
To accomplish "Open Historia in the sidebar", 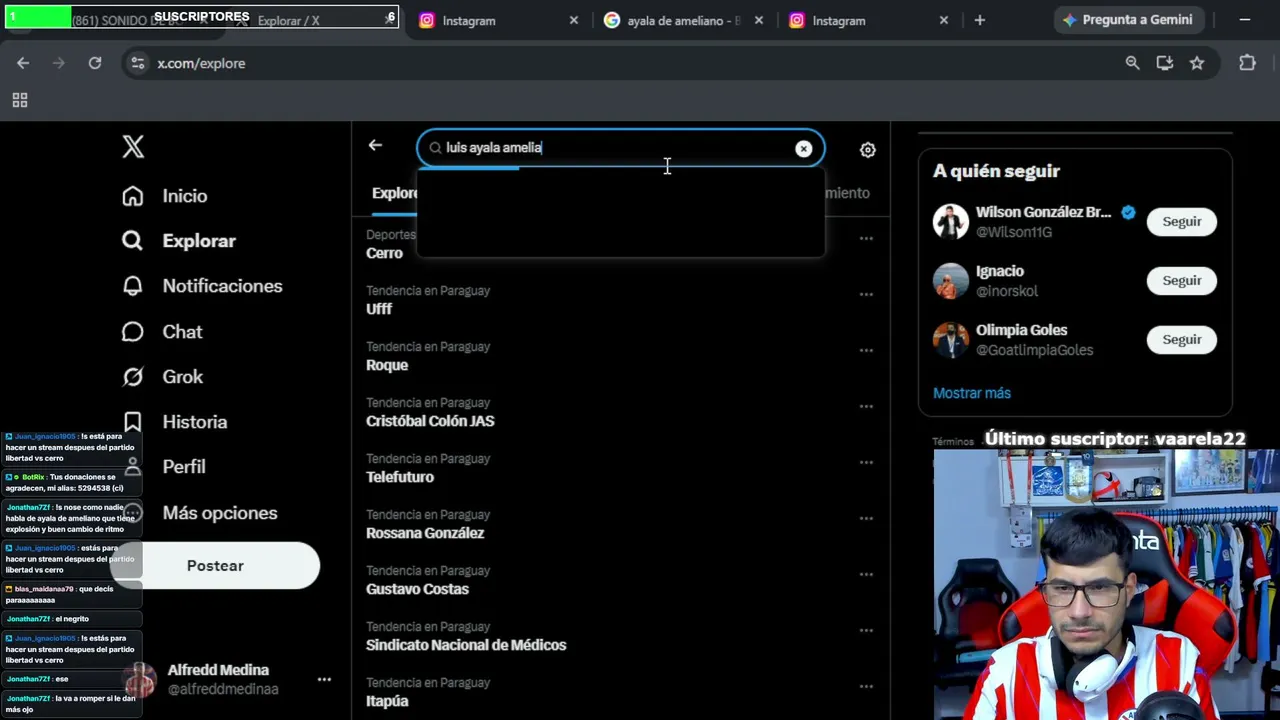I will point(175,422).
